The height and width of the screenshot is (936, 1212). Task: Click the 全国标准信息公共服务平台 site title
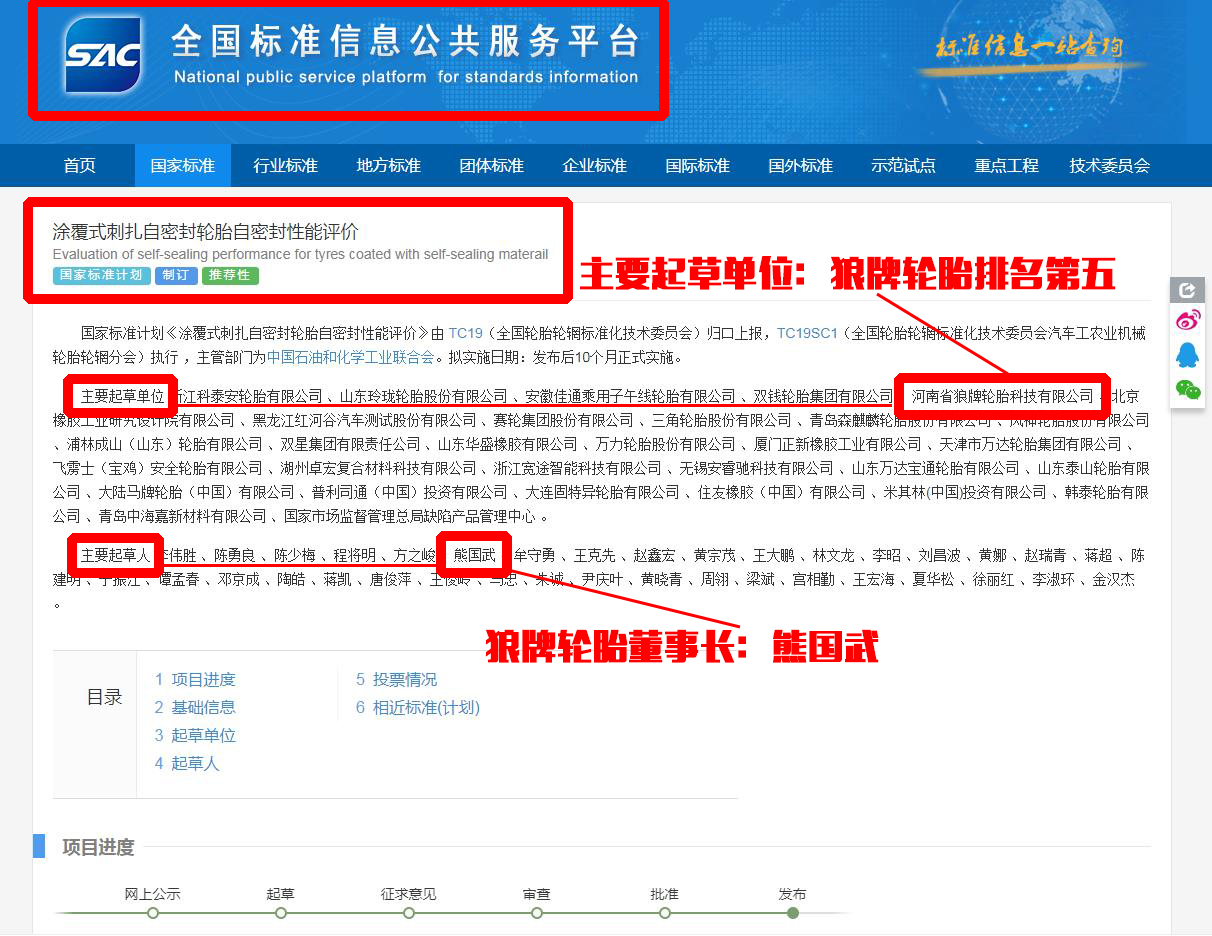click(405, 41)
